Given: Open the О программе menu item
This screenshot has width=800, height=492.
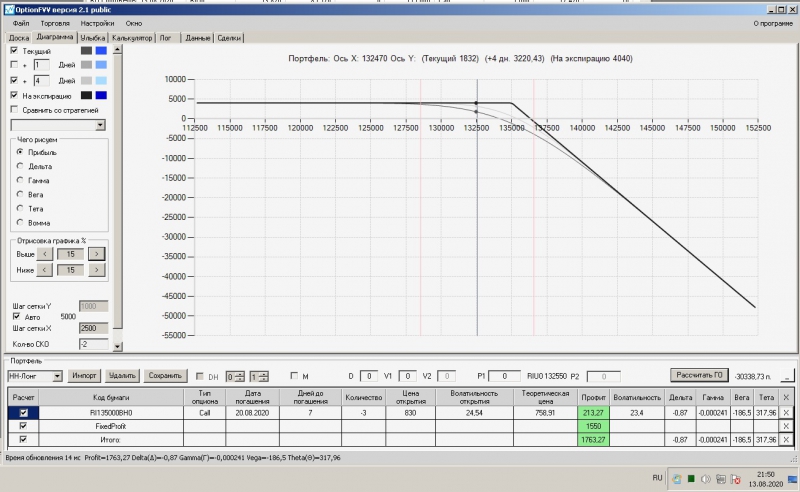Looking at the screenshot, I should [x=773, y=23].
